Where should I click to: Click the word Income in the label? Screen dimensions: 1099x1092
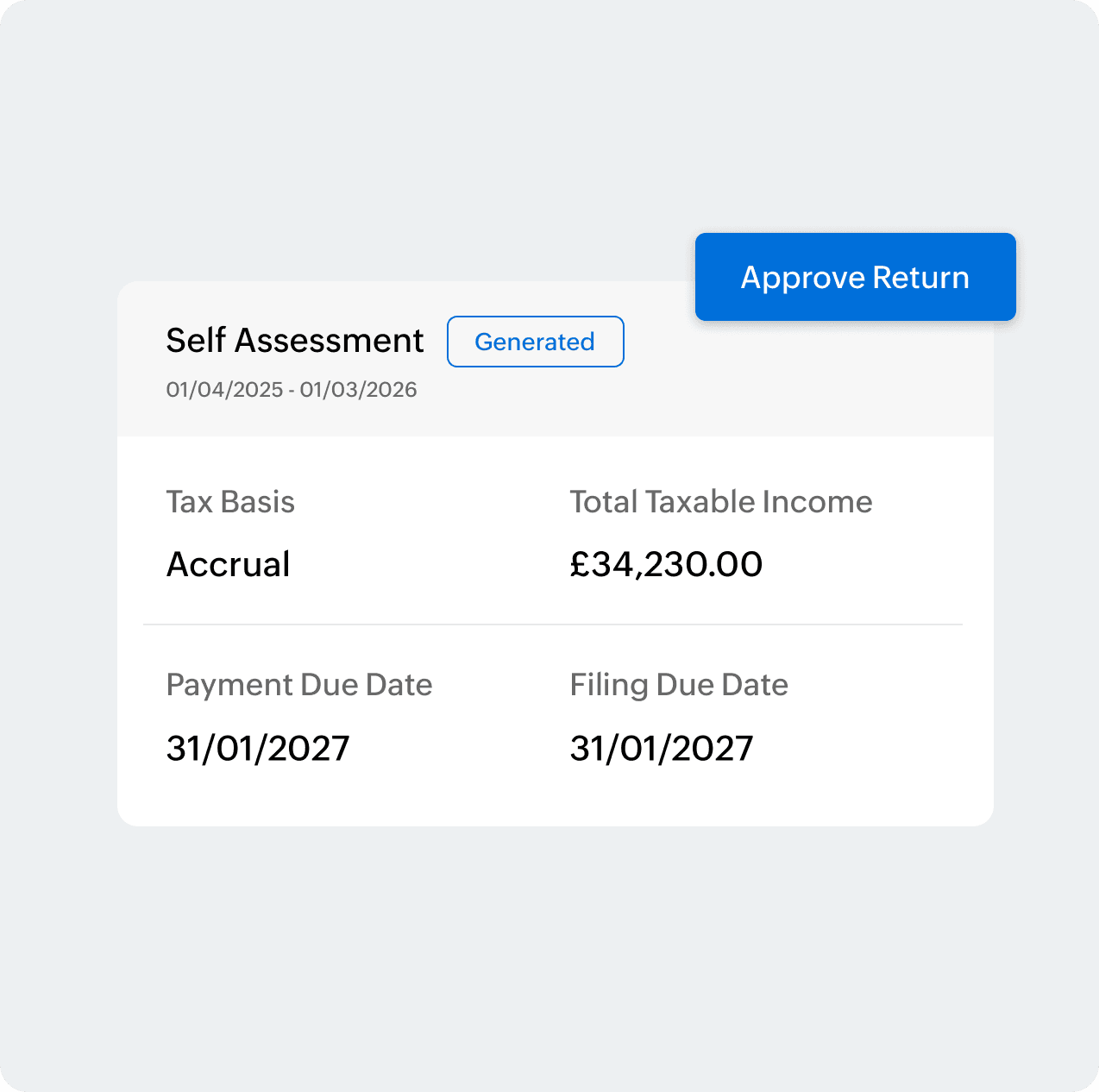coord(818,502)
